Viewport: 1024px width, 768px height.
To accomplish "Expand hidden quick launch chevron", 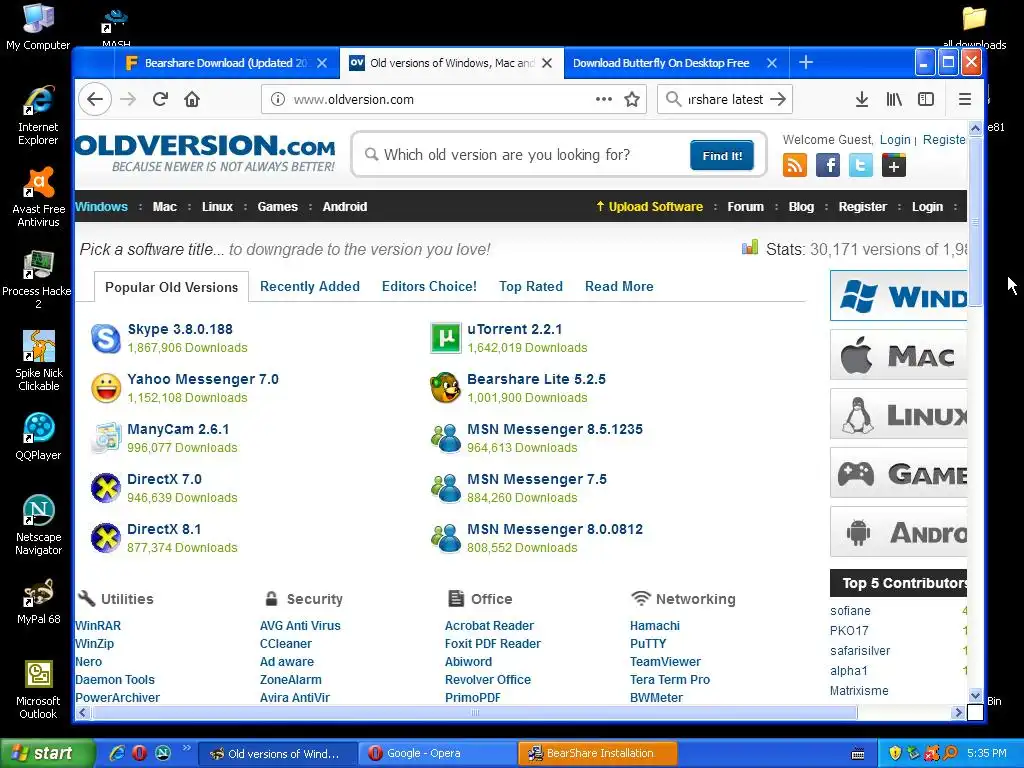I will (x=186, y=748).
